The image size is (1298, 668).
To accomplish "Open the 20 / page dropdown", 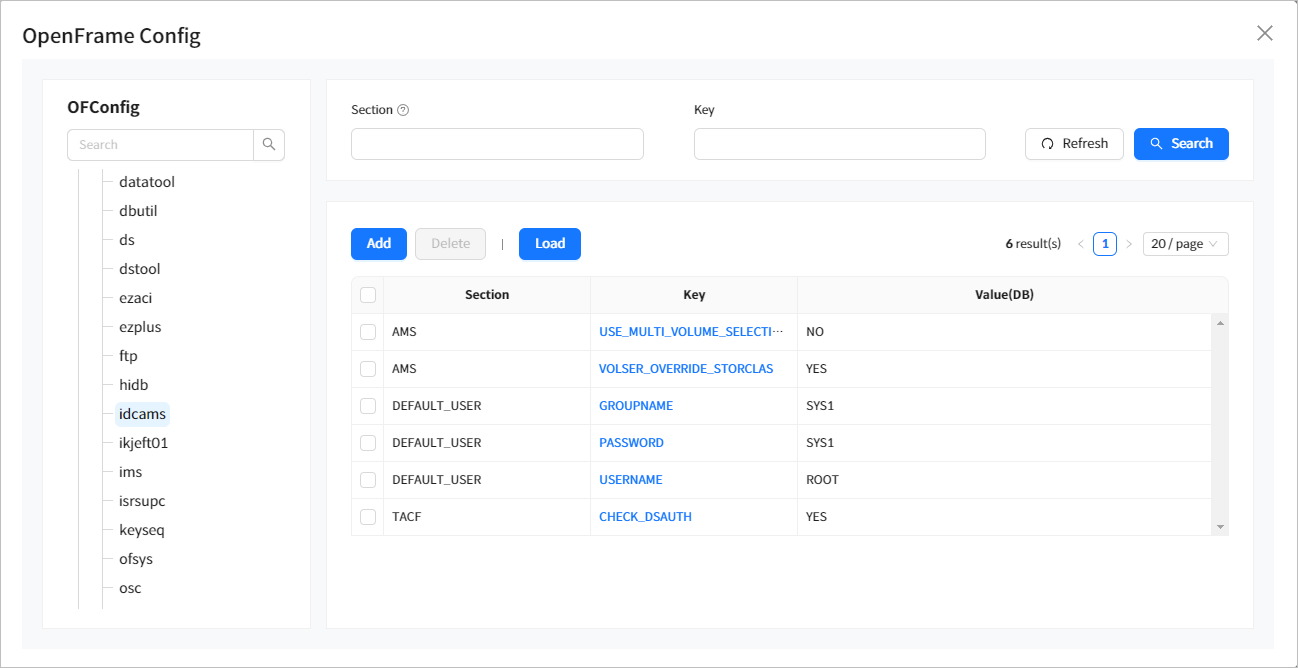I will pos(1185,244).
